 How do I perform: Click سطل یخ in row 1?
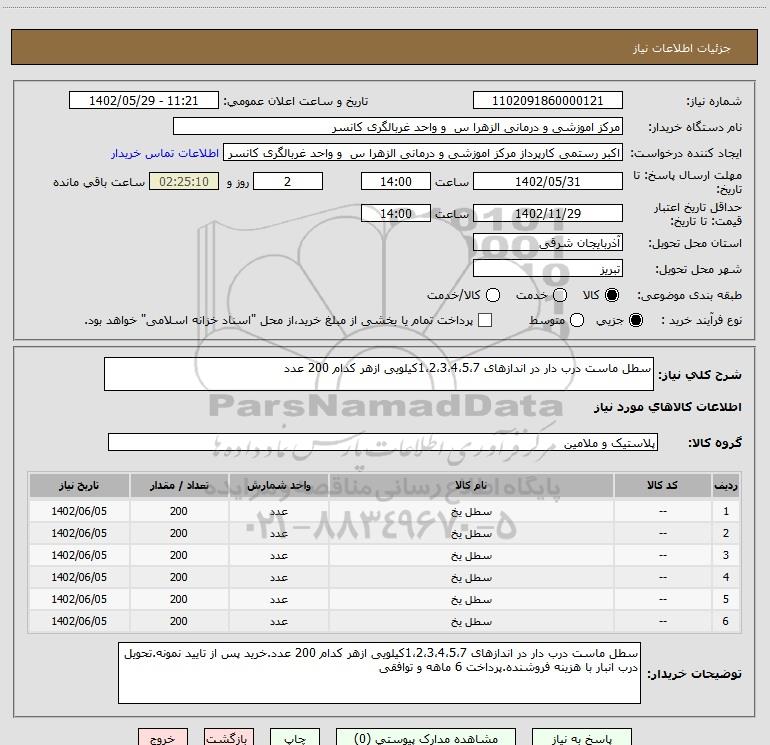(471, 511)
